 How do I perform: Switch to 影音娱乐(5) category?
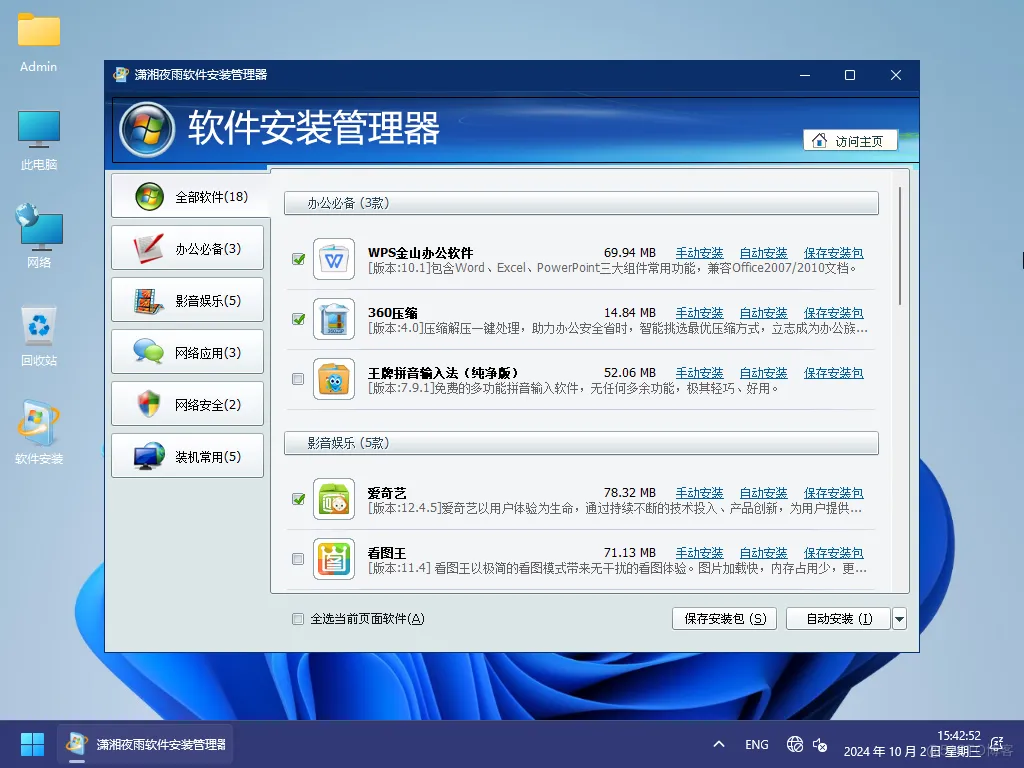(187, 300)
